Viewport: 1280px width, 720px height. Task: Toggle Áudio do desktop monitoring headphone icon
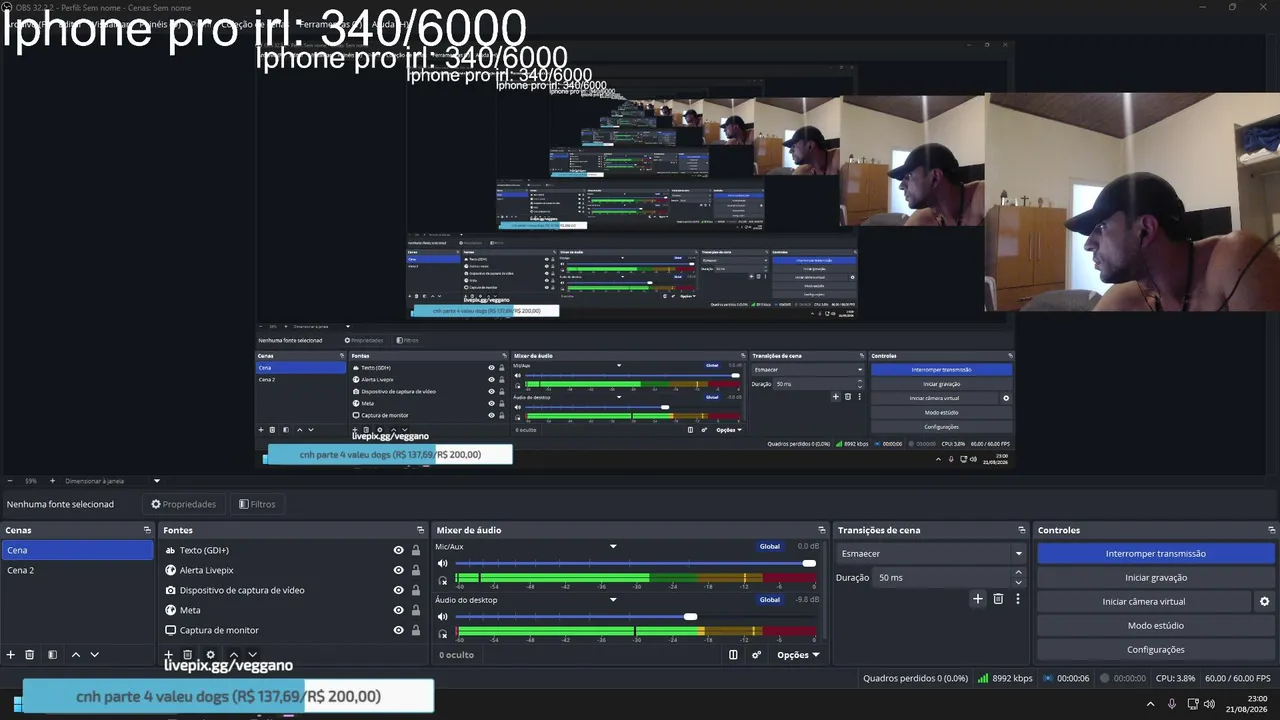443,633
